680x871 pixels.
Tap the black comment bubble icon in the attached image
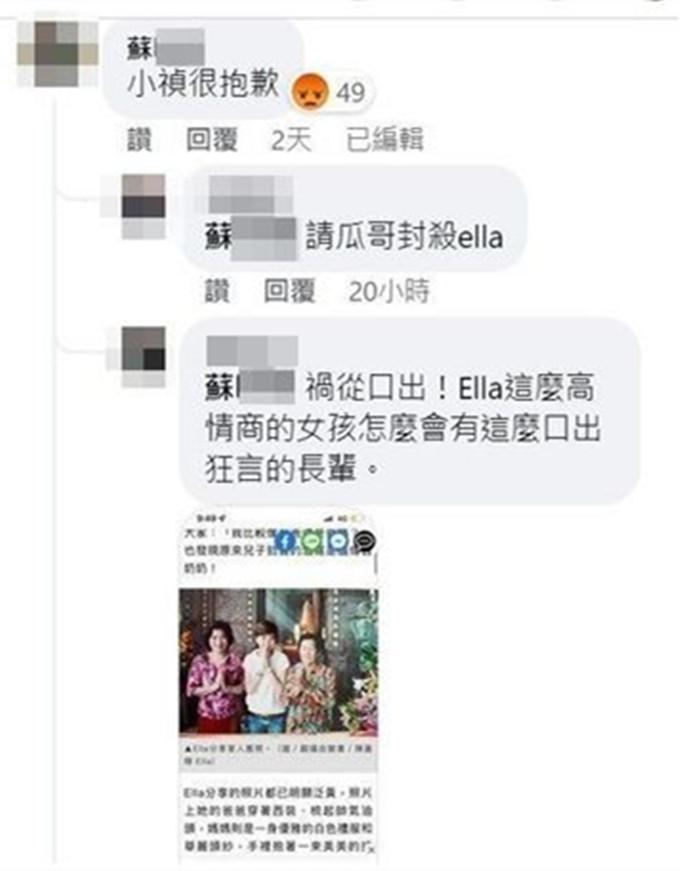(x=365, y=541)
